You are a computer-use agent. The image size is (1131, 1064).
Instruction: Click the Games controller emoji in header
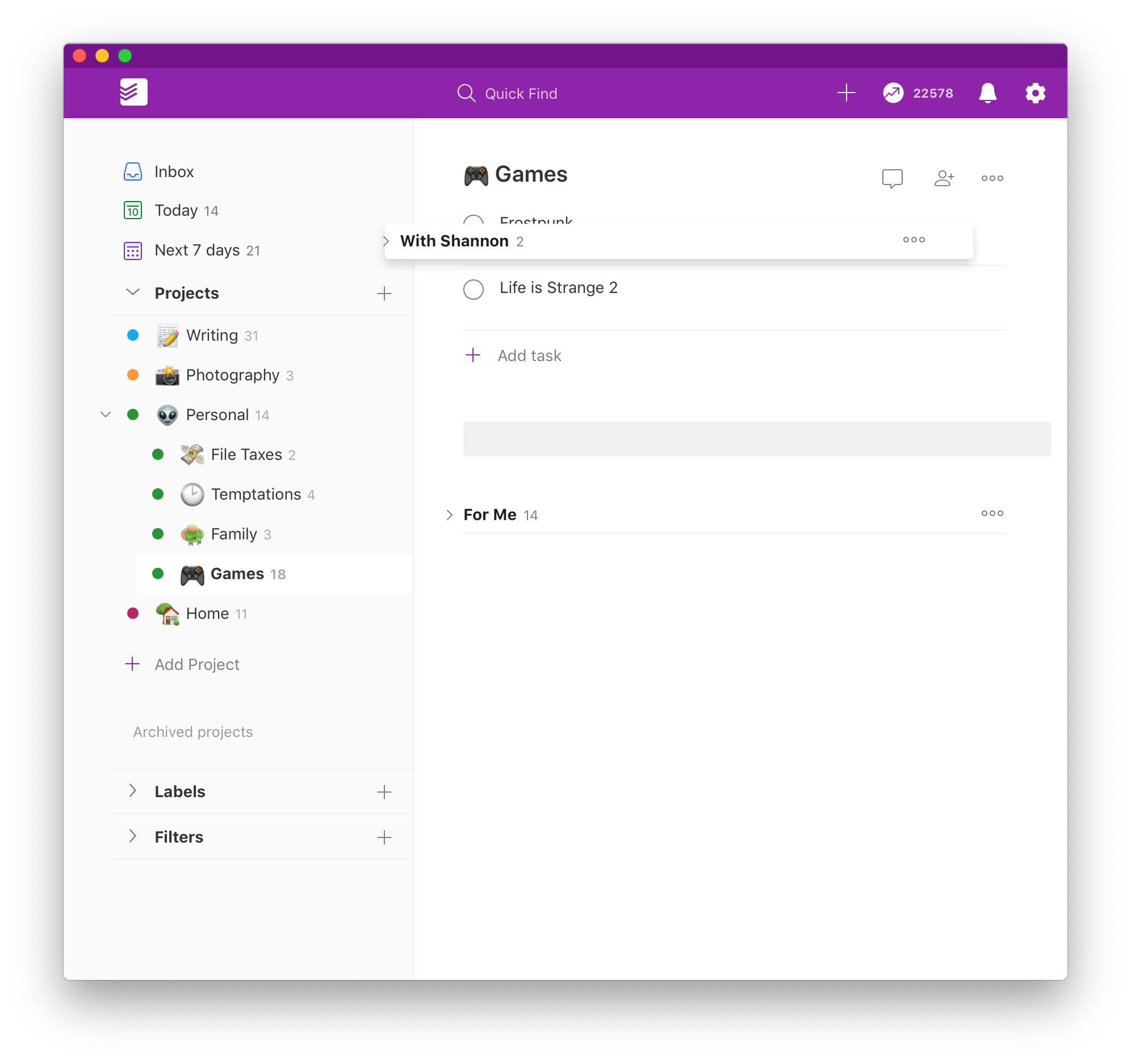pyautogui.click(x=476, y=175)
